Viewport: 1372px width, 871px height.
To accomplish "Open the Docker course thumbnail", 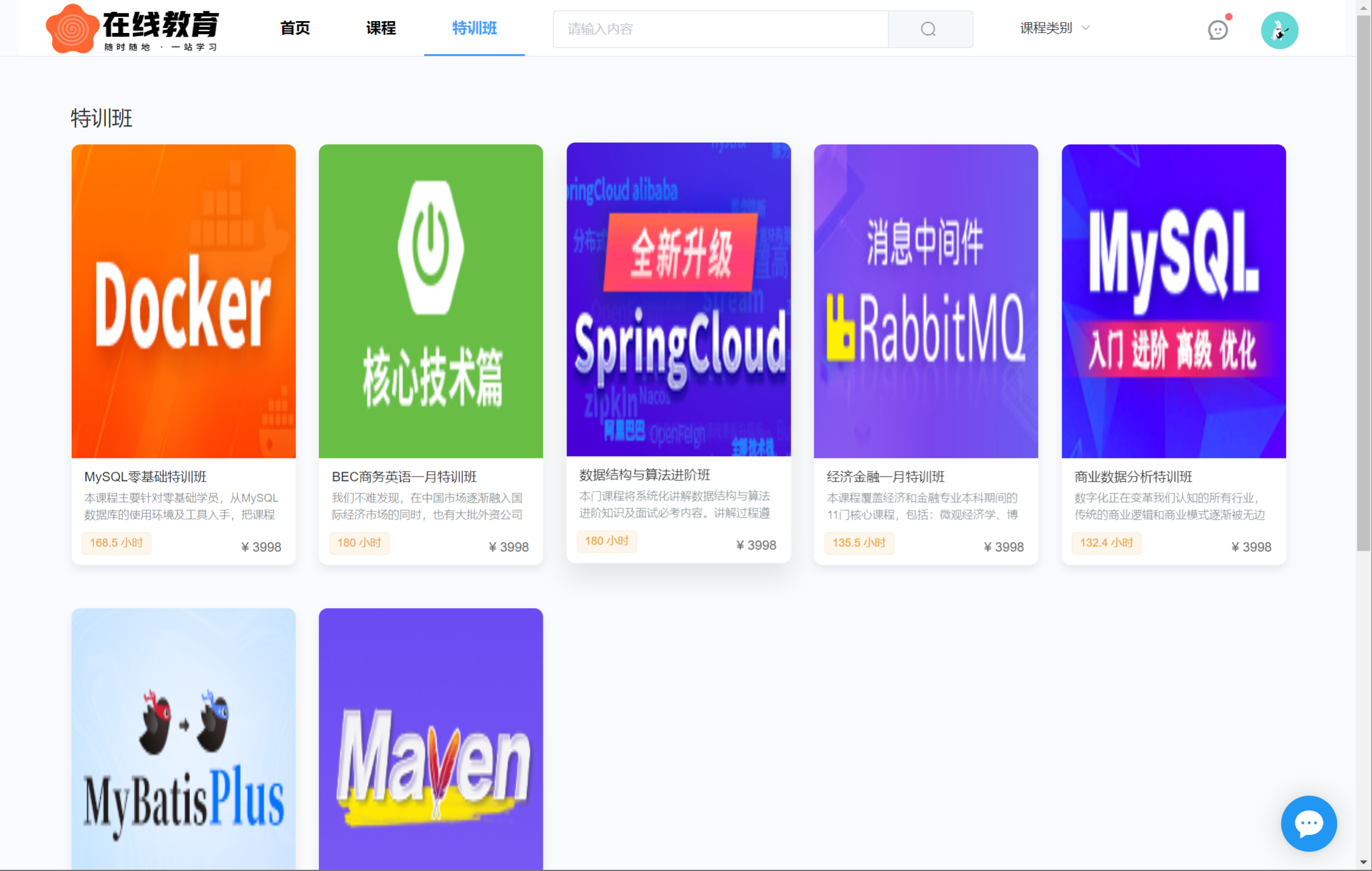I will point(183,301).
